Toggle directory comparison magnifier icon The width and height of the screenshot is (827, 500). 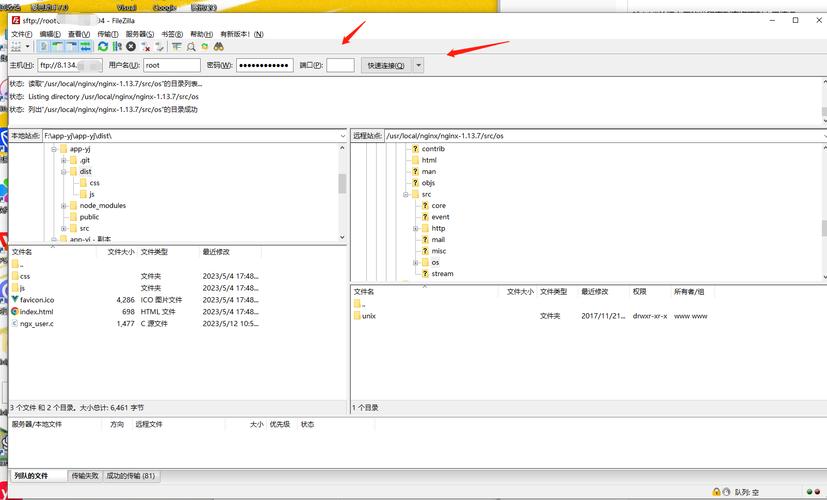click(x=191, y=46)
